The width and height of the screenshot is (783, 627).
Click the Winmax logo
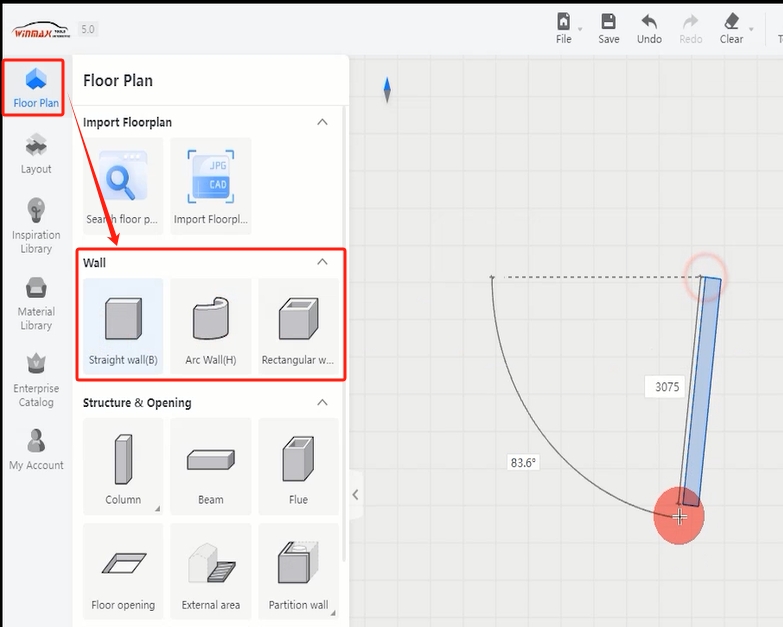point(40,30)
